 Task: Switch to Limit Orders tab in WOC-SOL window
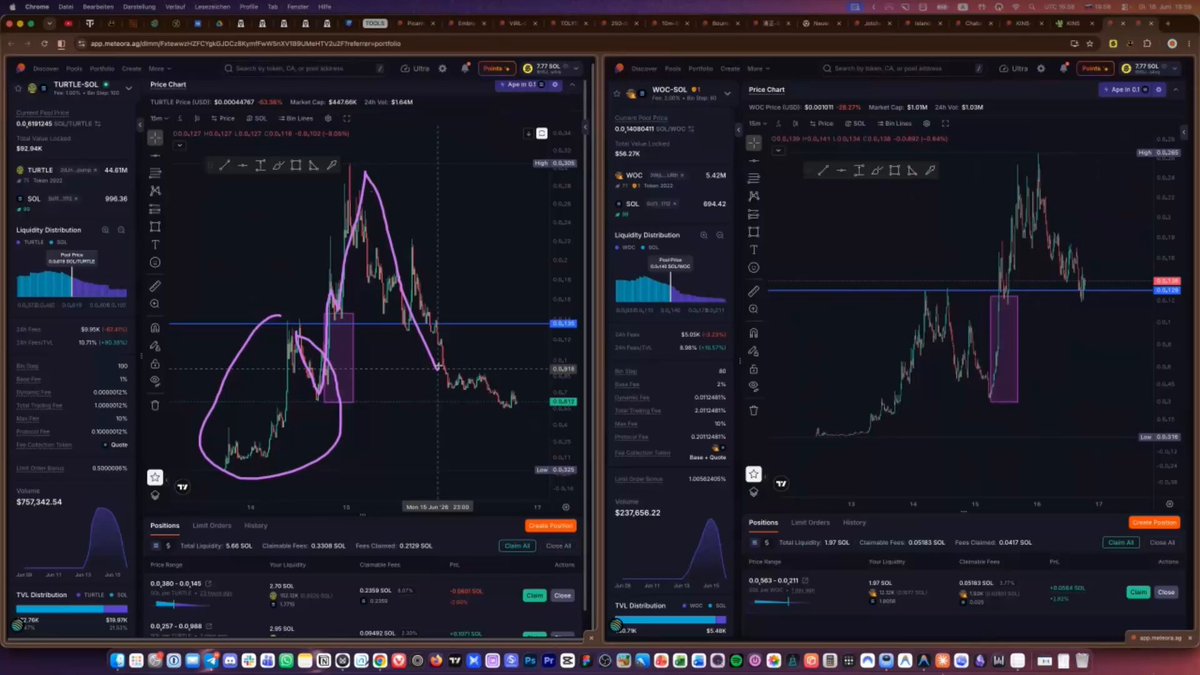(x=810, y=522)
